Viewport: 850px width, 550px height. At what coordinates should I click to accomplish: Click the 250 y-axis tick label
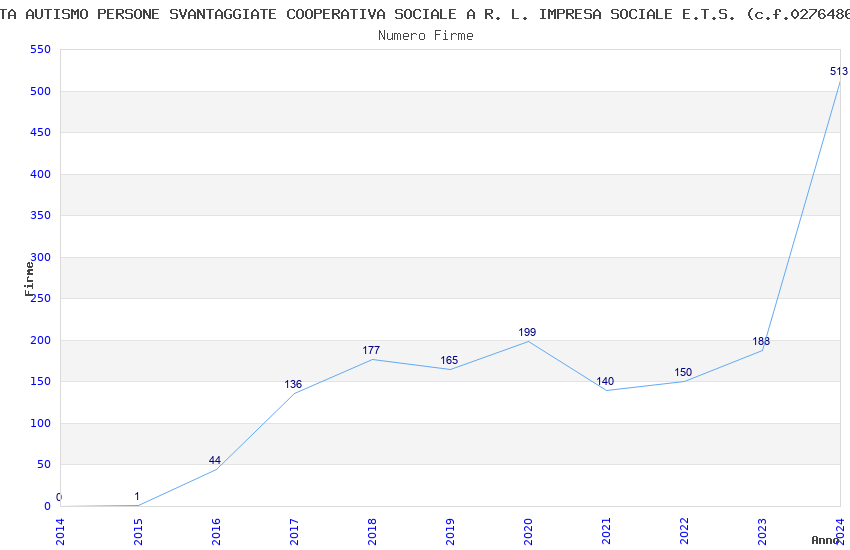(41, 299)
